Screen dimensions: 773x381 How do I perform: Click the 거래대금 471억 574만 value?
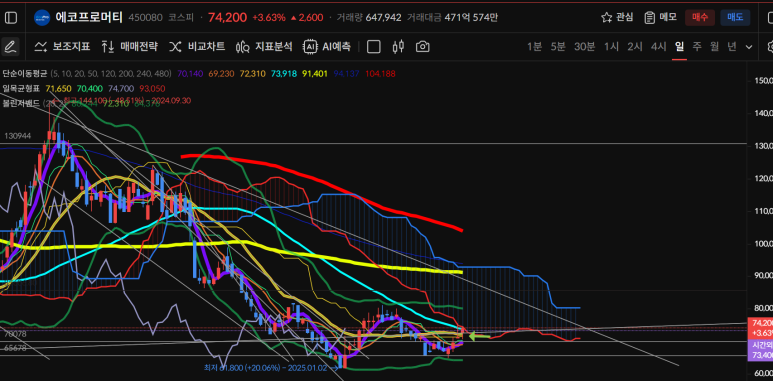point(452,18)
